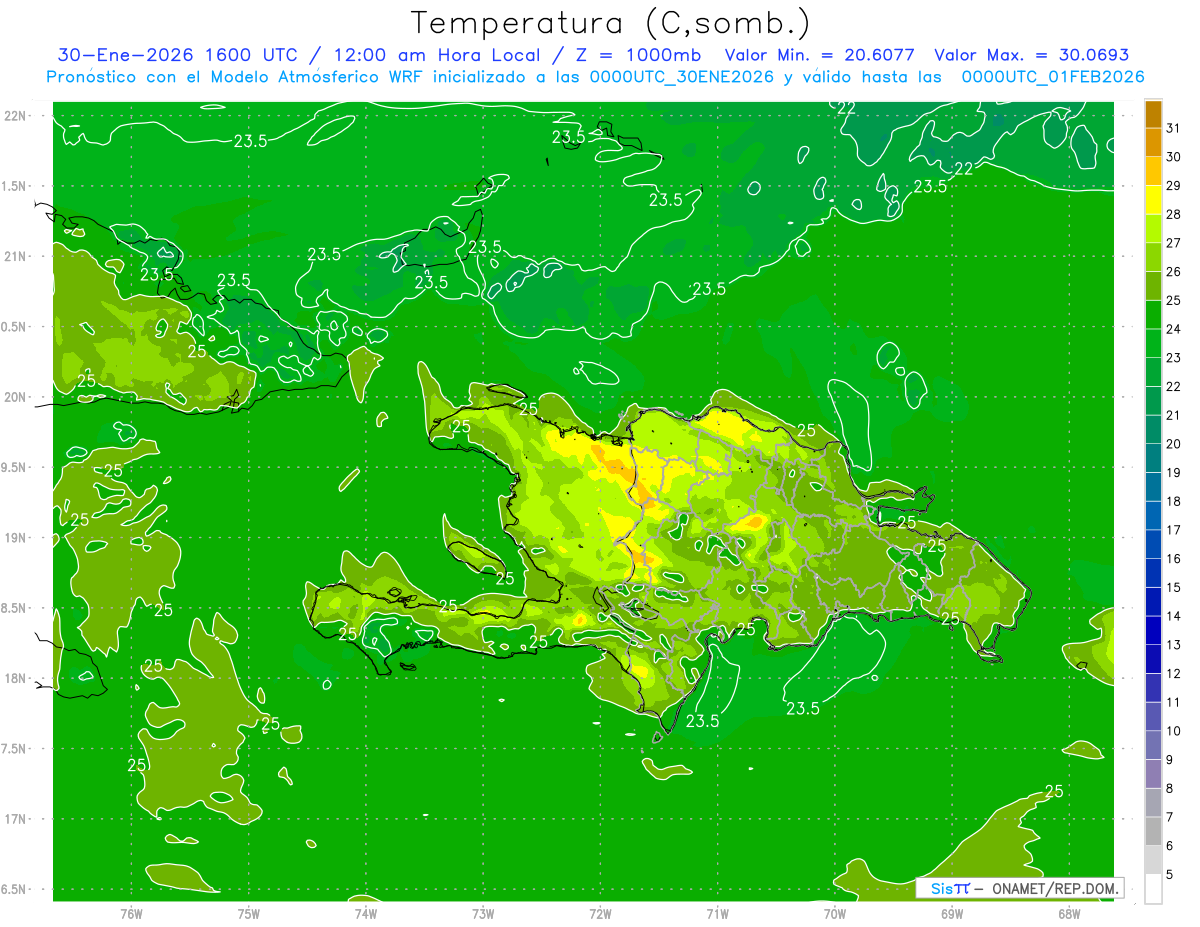Click the 19N latitude axis label
Screen dimensions: 1200x927
pos(17,538)
